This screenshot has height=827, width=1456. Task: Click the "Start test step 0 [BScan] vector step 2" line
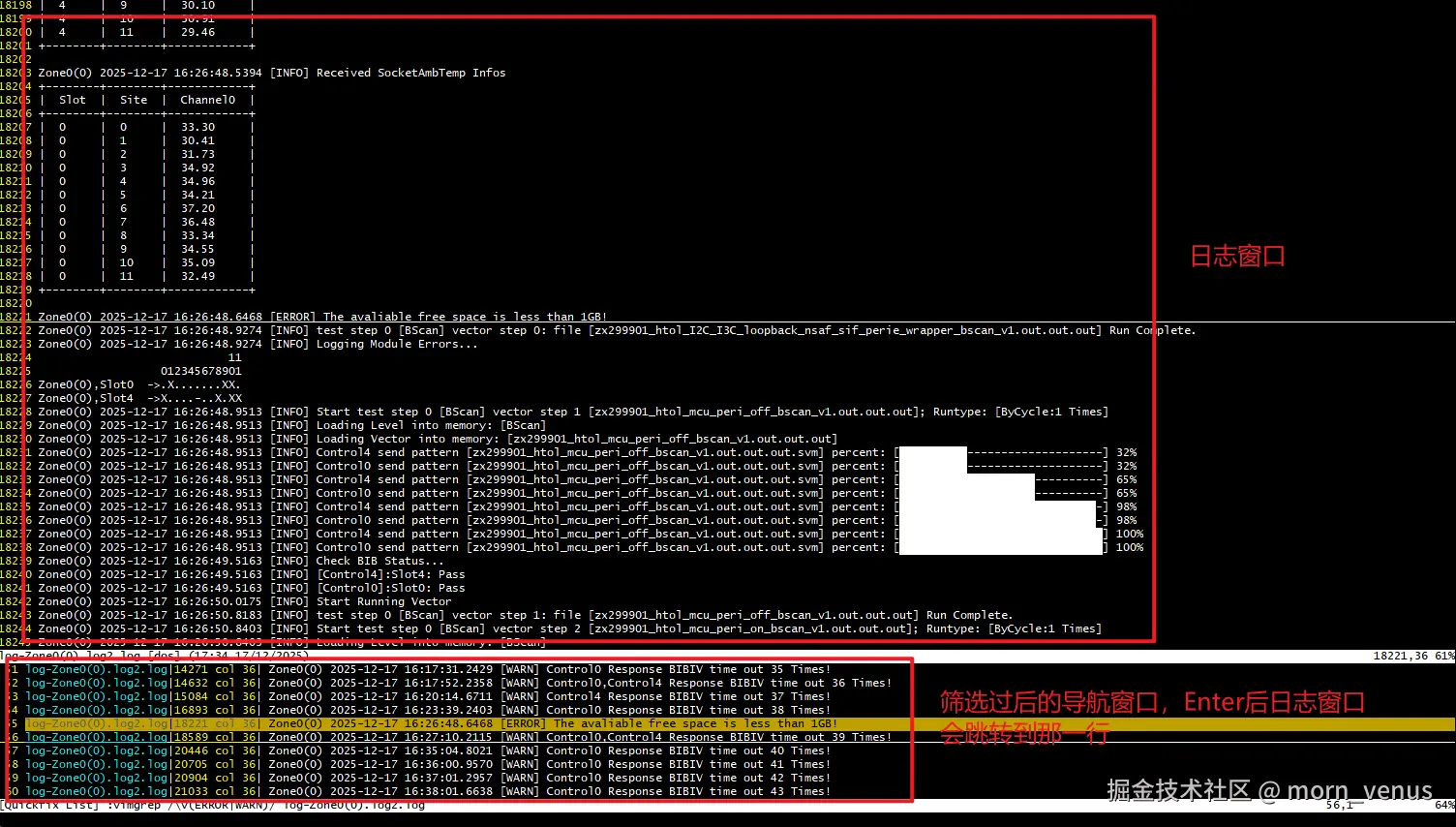569,628
